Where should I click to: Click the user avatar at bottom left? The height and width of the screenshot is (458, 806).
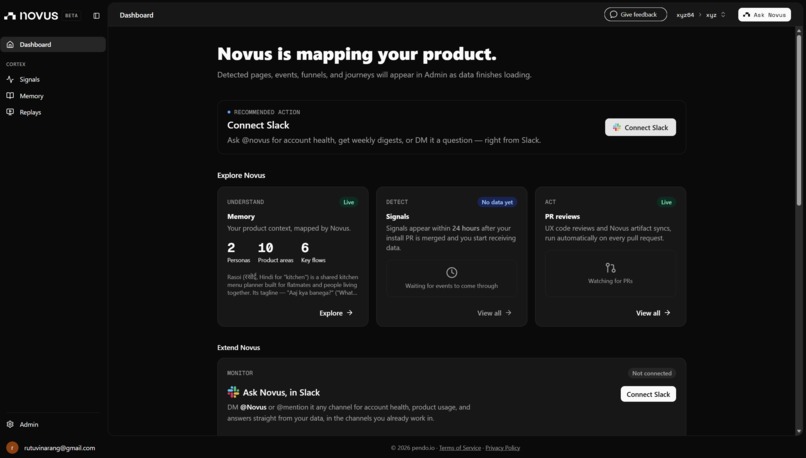(x=12, y=448)
